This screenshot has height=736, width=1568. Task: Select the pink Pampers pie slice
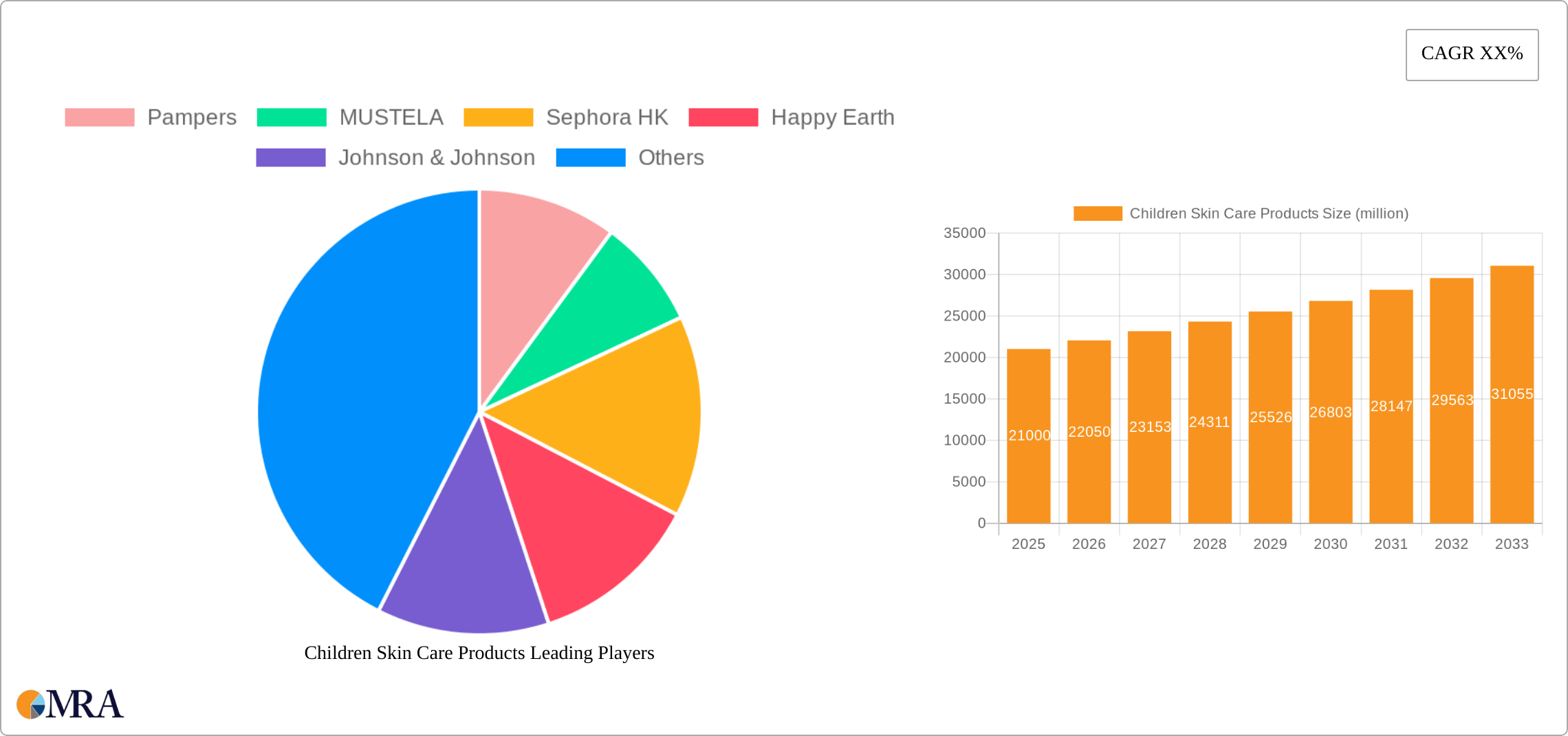[533, 255]
